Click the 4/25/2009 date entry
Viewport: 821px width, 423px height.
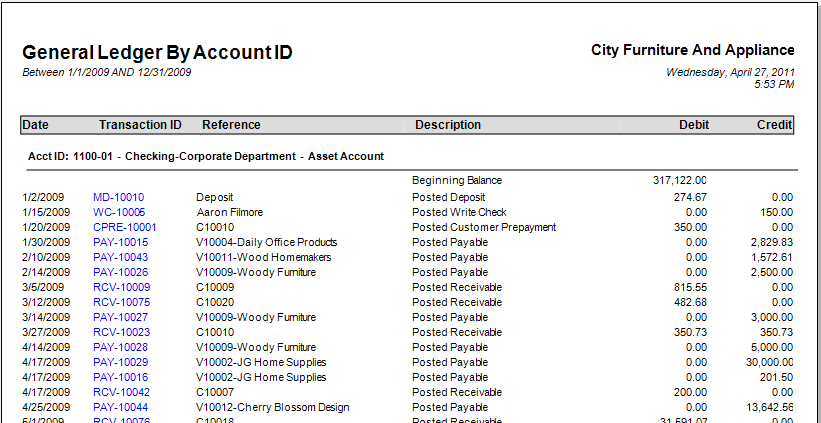(46, 407)
